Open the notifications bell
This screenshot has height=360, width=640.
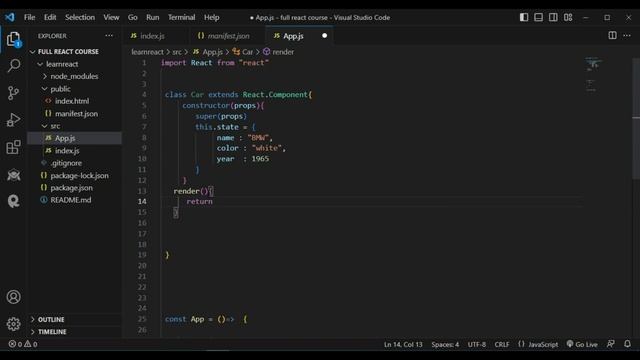point(627,344)
